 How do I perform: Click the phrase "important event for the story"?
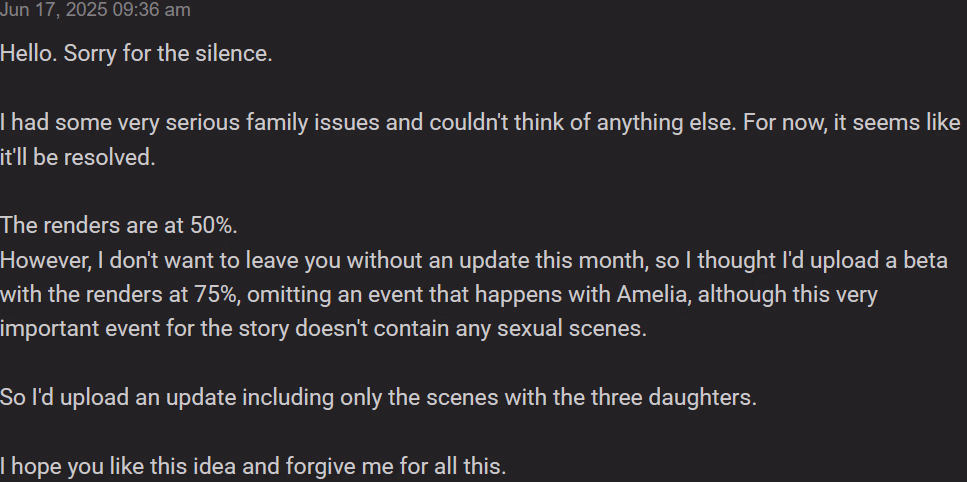[x=144, y=329]
